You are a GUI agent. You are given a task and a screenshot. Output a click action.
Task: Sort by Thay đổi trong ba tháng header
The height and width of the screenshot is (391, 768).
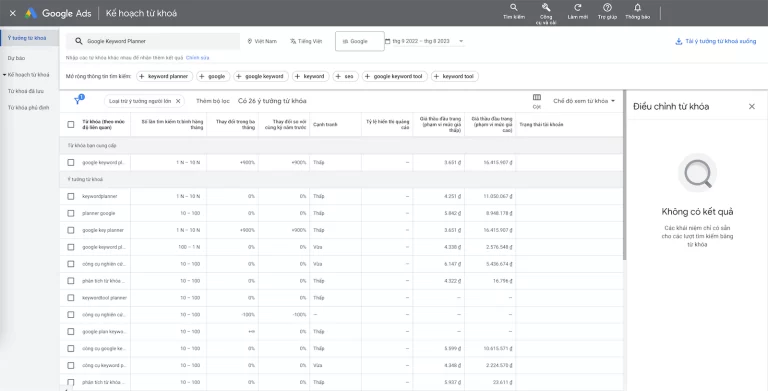coord(235,124)
